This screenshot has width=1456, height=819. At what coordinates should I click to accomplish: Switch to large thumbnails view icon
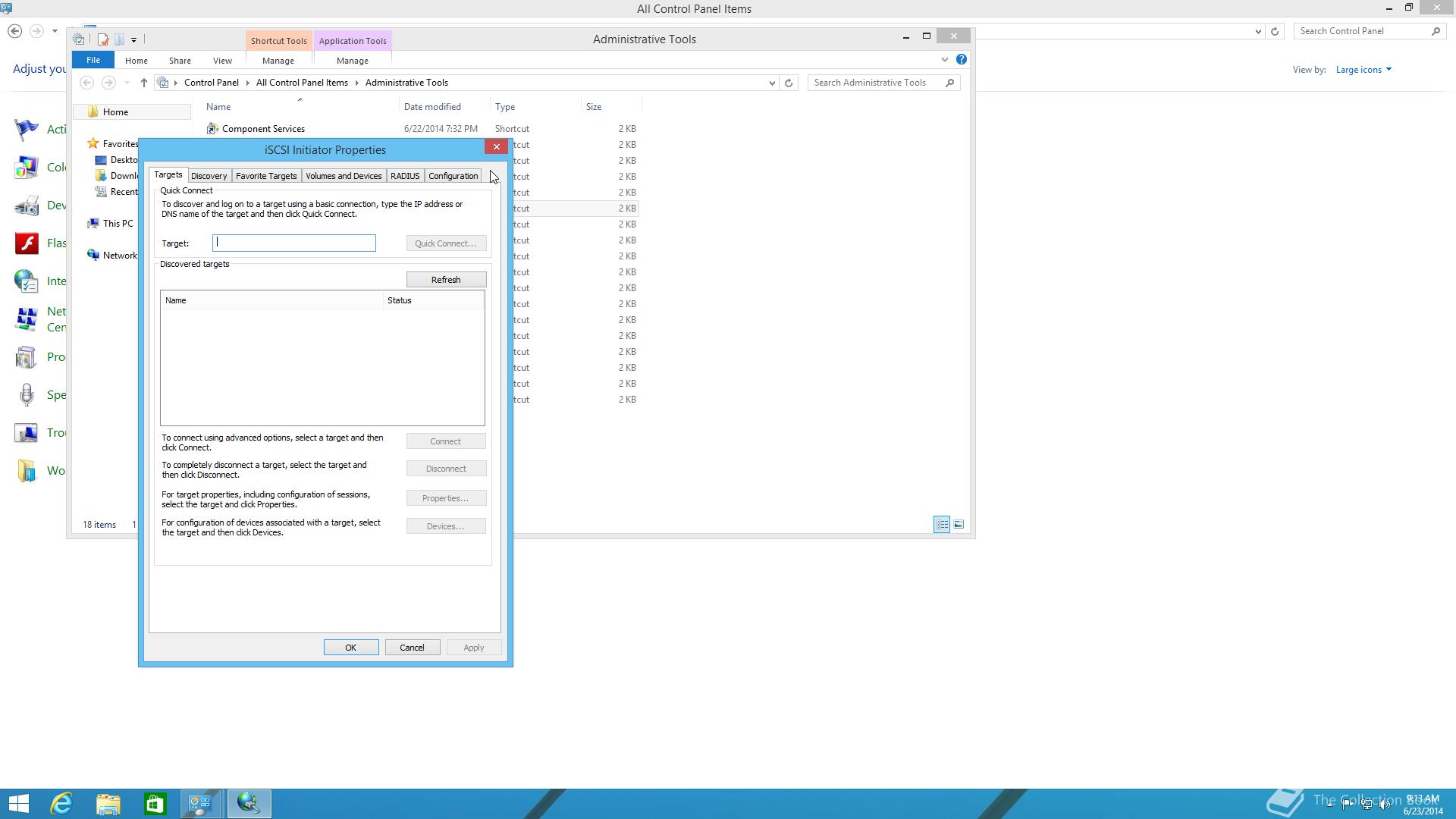pyautogui.click(x=959, y=525)
